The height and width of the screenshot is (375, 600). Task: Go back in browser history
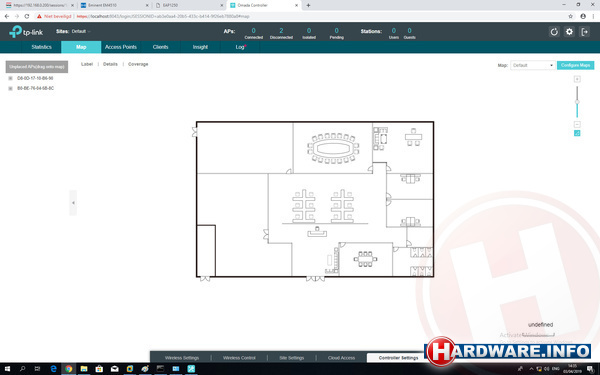[x=7, y=16]
